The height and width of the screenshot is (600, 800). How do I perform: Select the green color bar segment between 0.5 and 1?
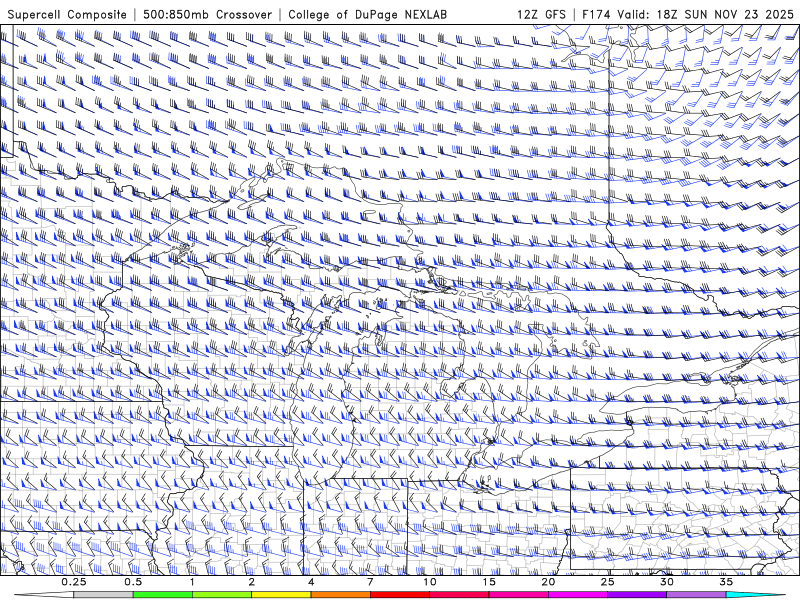point(162,595)
